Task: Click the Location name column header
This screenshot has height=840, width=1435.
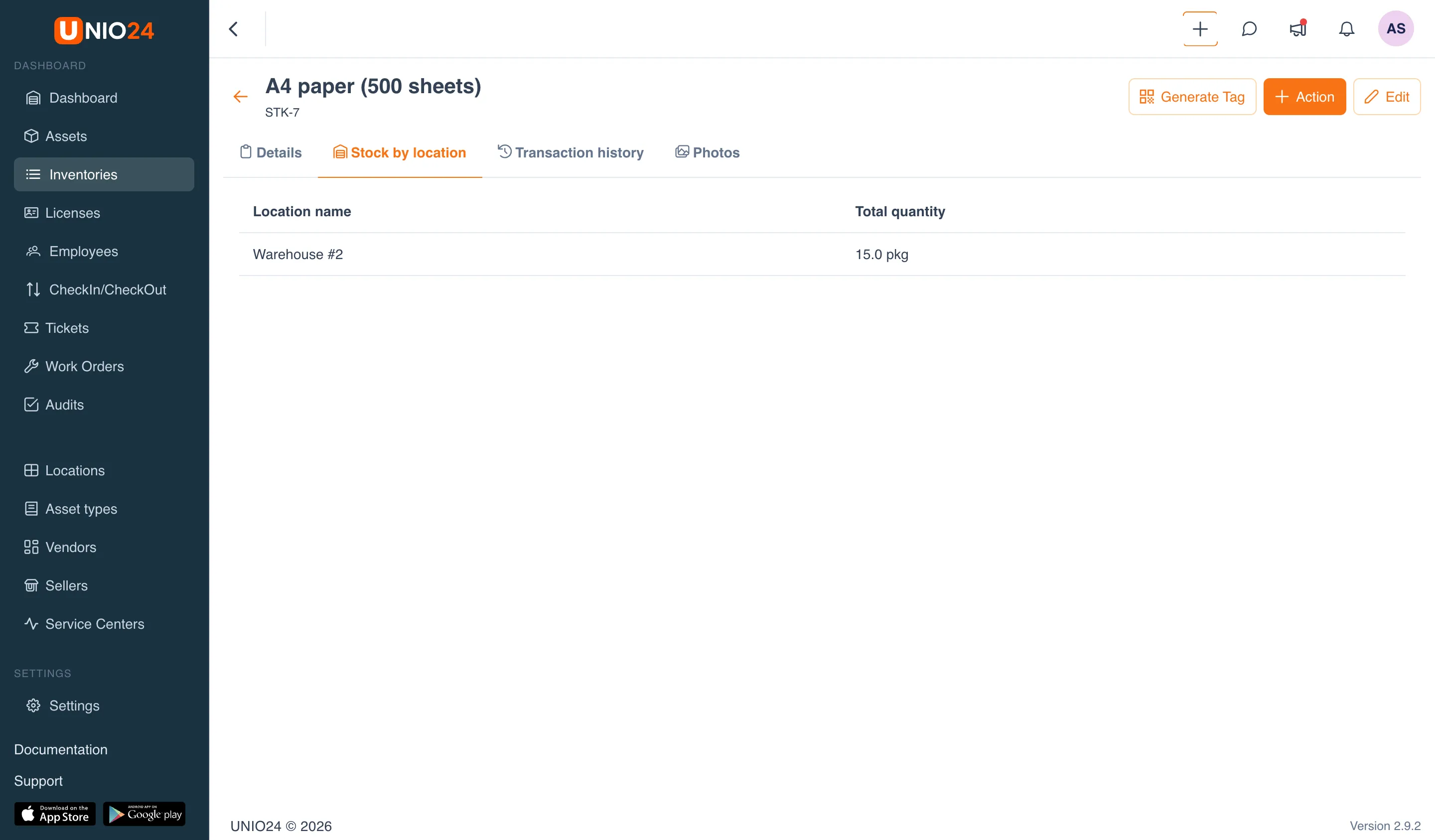Action: coord(302,211)
